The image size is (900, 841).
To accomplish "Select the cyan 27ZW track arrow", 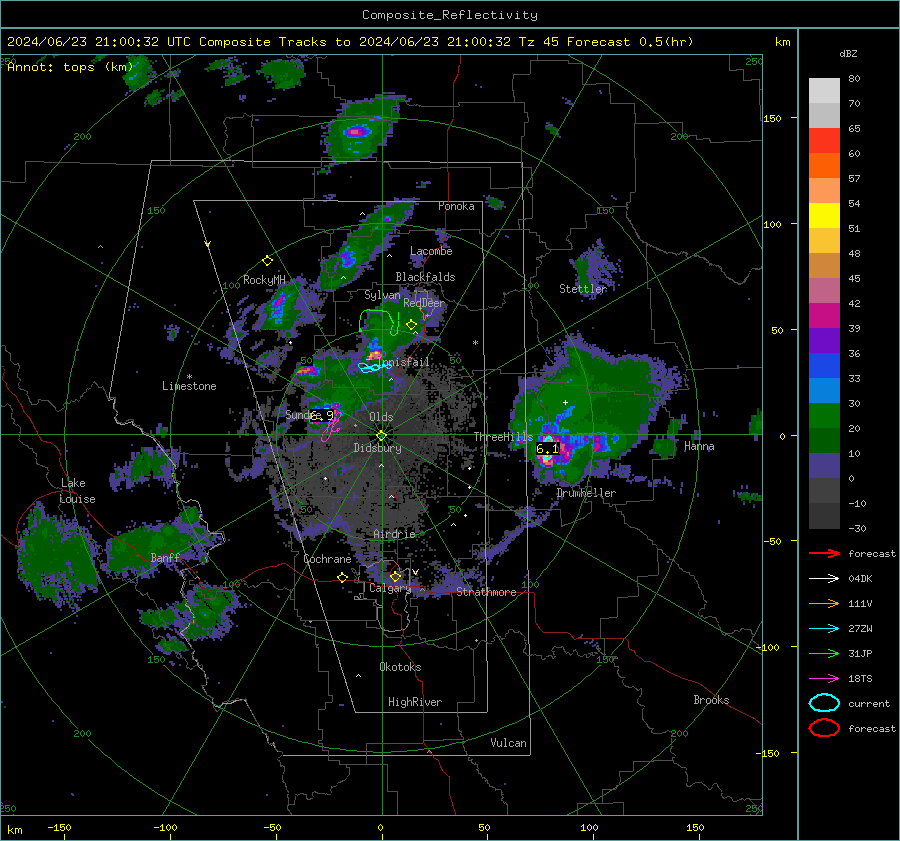I will (x=824, y=629).
